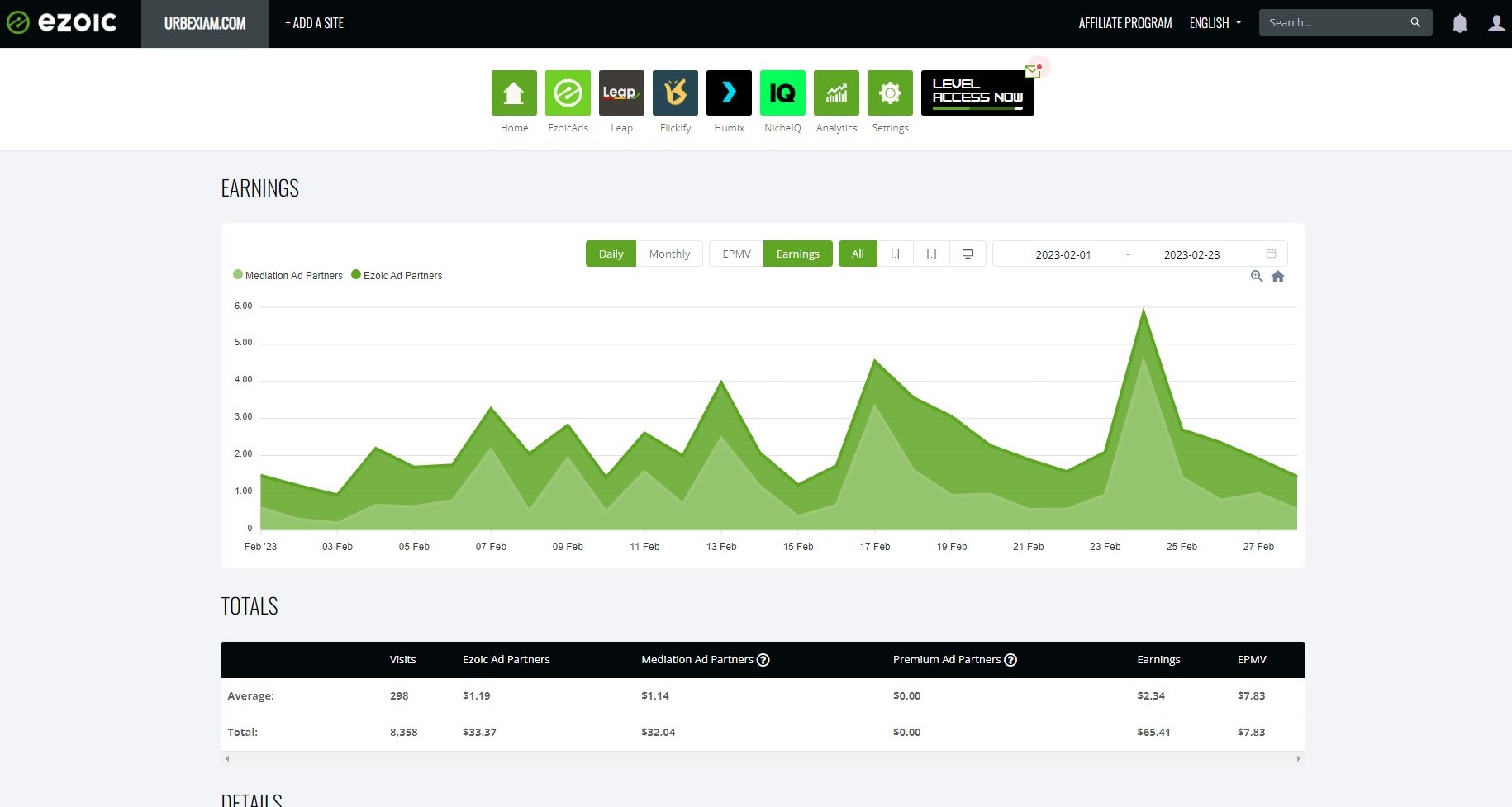This screenshot has height=807, width=1512.
Task: Click the Visits column header
Action: pos(402,659)
